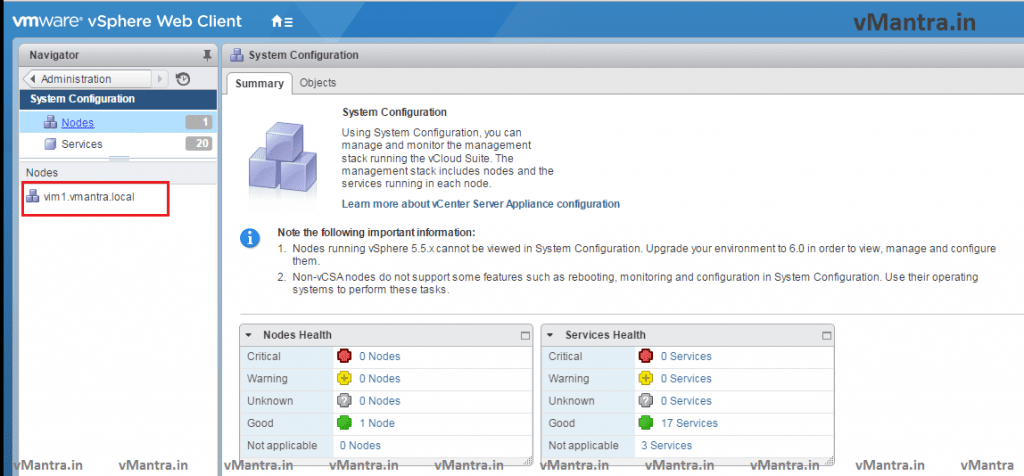Open Not applicable 0 Nodes link
Image resolution: width=1024 pixels, height=476 pixels.
coord(360,445)
